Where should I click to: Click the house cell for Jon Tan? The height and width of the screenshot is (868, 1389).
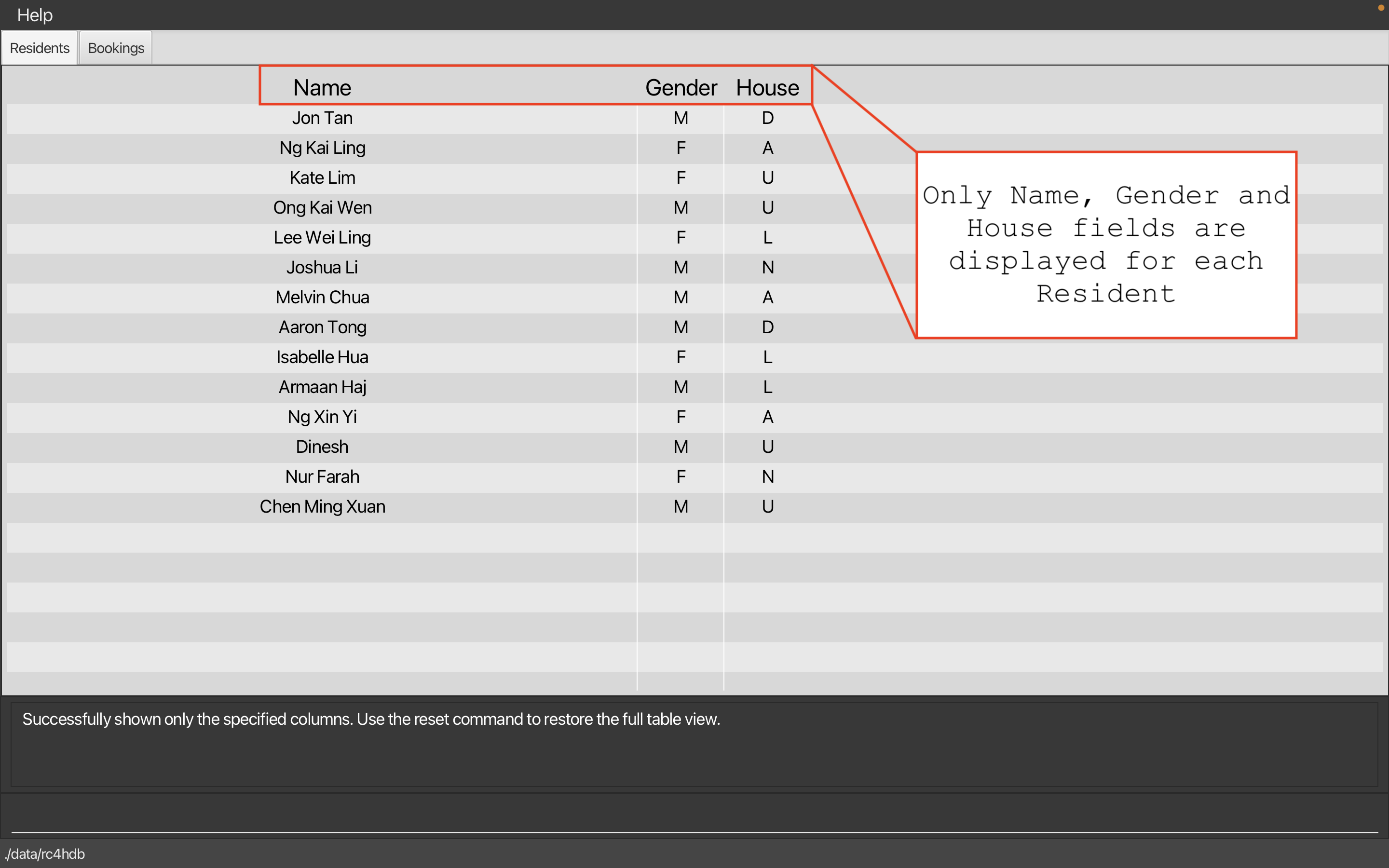point(767,118)
